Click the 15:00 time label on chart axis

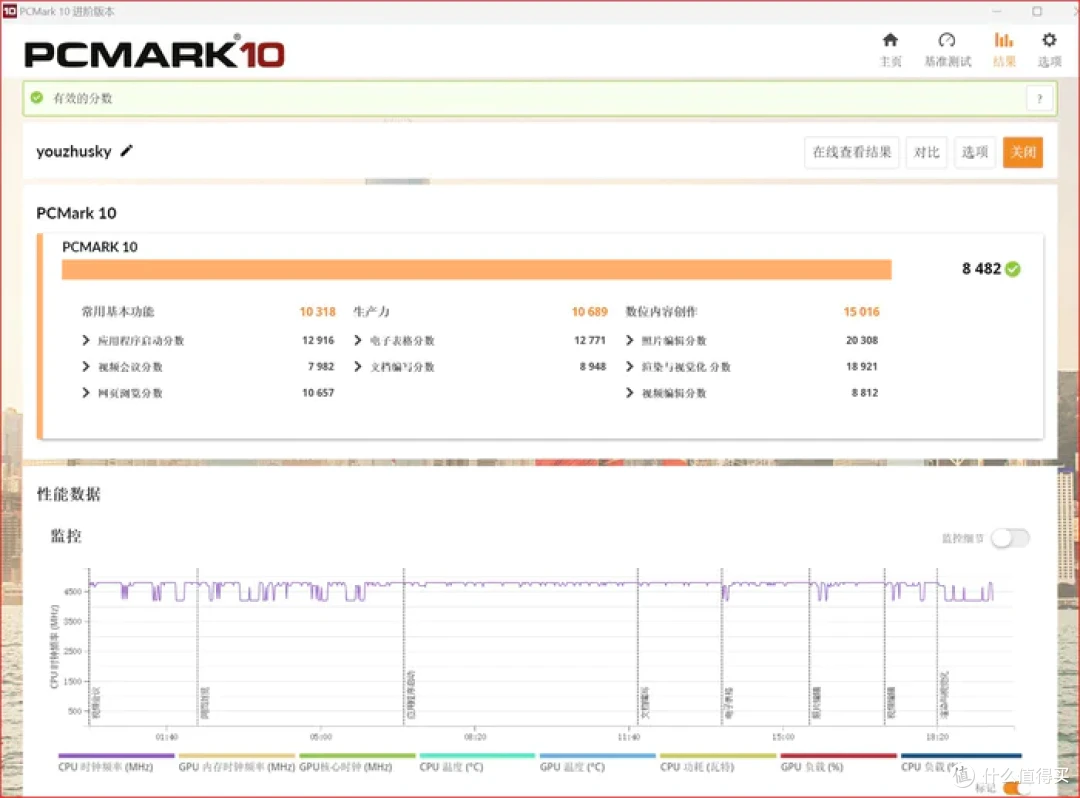tap(783, 737)
